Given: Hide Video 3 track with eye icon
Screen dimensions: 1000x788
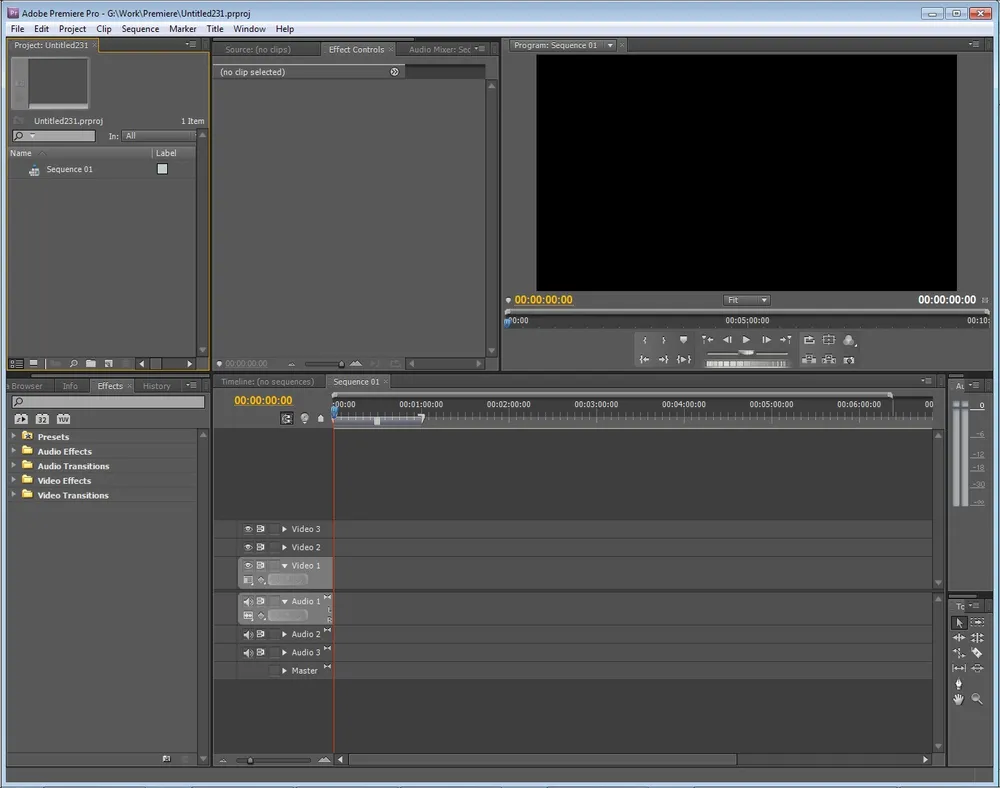Looking at the screenshot, I should point(248,529).
